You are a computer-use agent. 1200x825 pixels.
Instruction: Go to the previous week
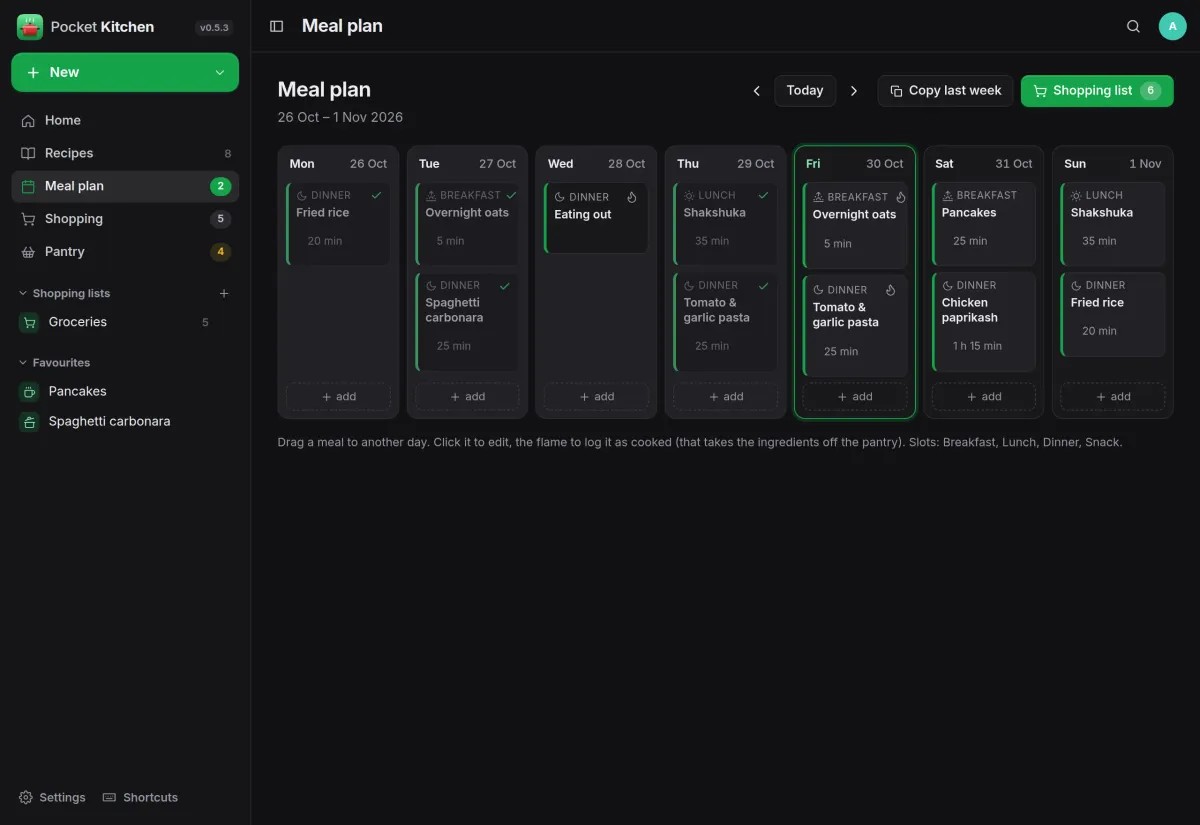point(756,91)
